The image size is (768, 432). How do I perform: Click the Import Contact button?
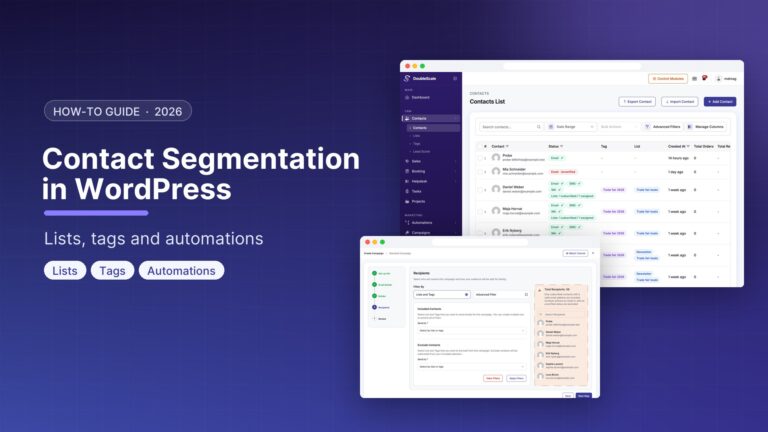click(680, 101)
